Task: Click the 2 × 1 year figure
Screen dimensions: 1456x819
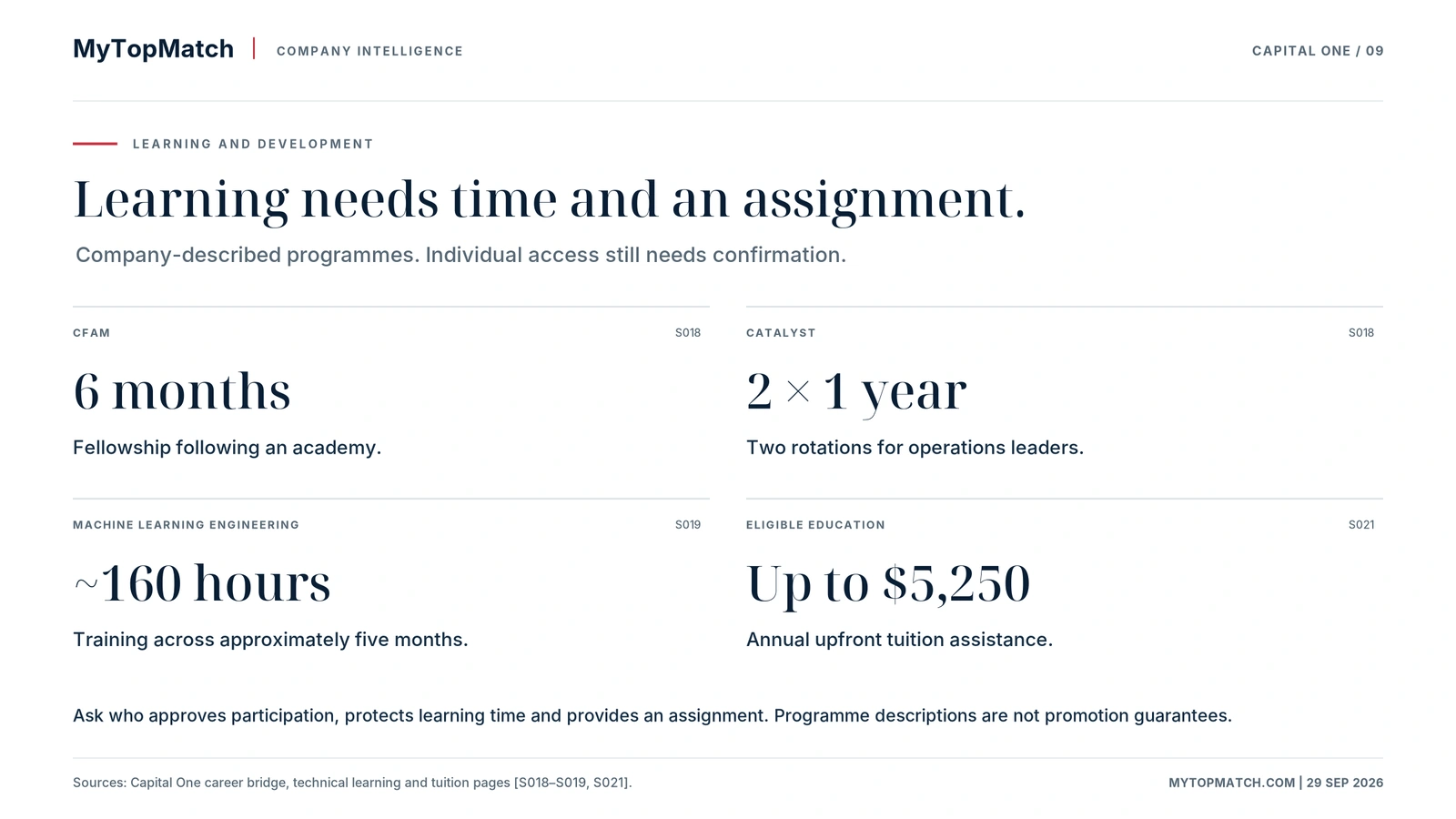Action: point(856,392)
